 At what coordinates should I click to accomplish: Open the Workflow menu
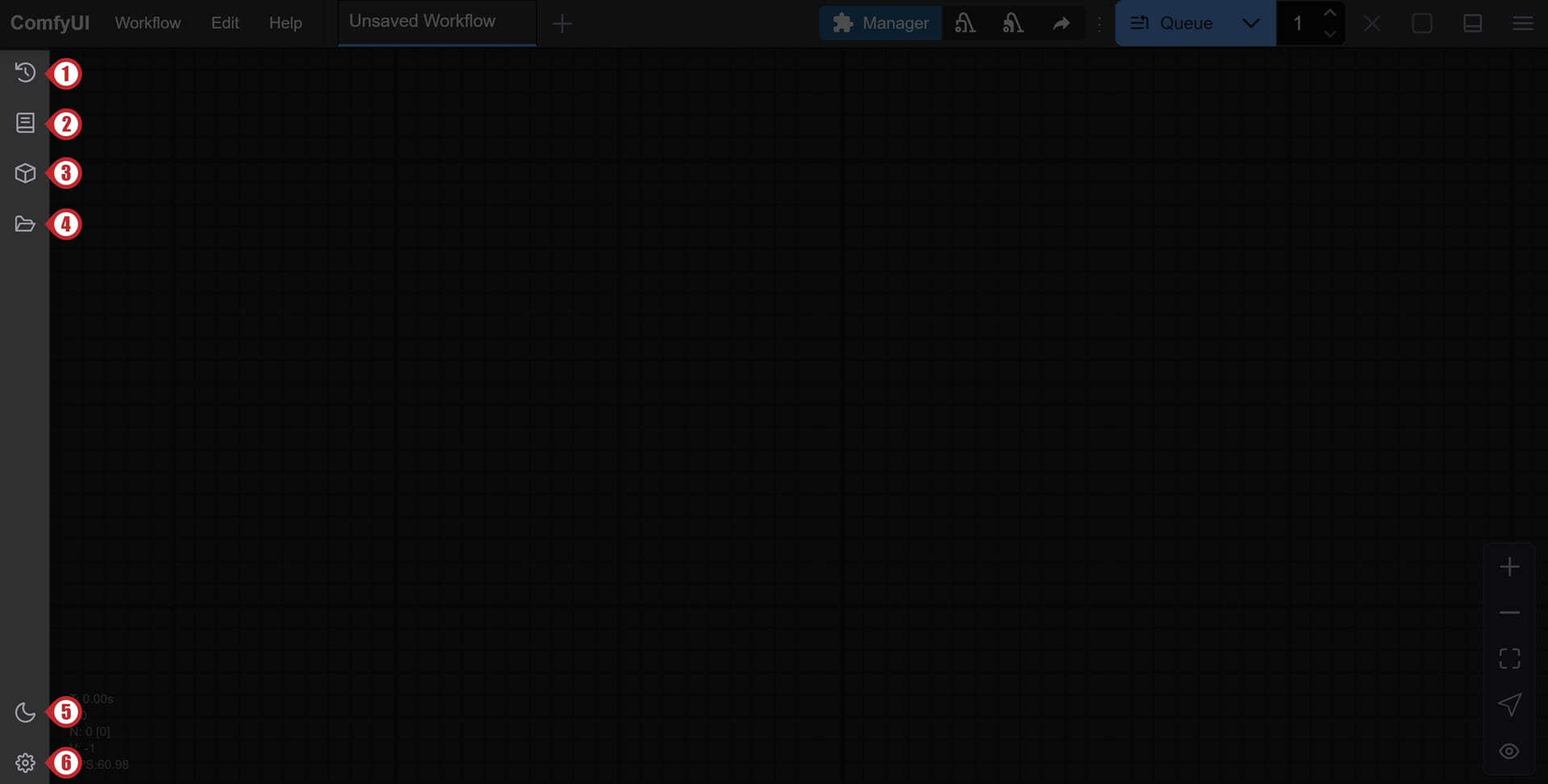click(148, 23)
